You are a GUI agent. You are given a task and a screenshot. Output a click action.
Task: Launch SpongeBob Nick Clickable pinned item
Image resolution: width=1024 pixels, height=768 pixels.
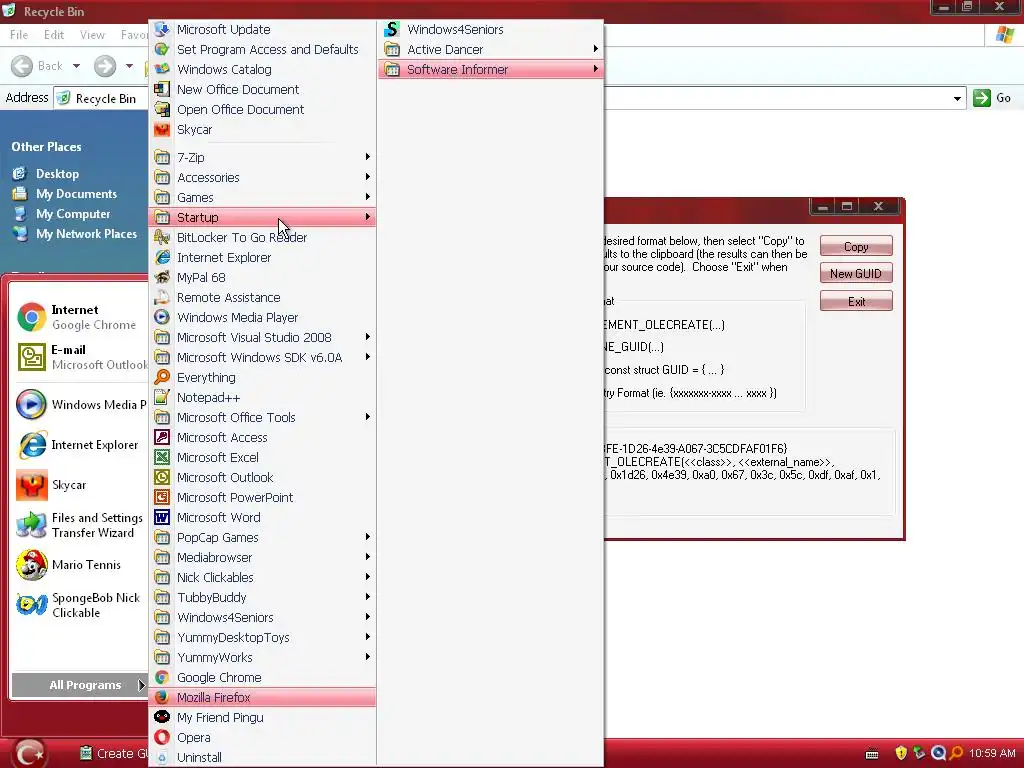coord(78,605)
